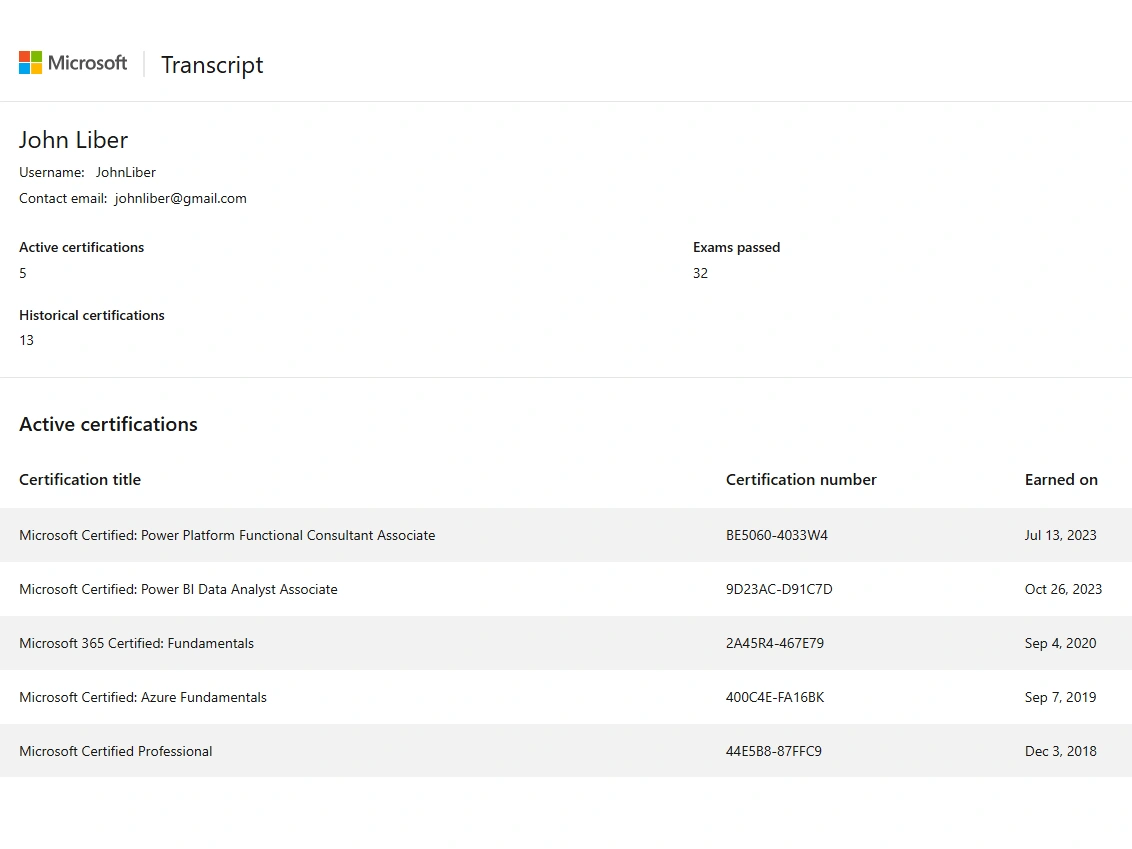Click the JohnLiber username value

coord(126,172)
